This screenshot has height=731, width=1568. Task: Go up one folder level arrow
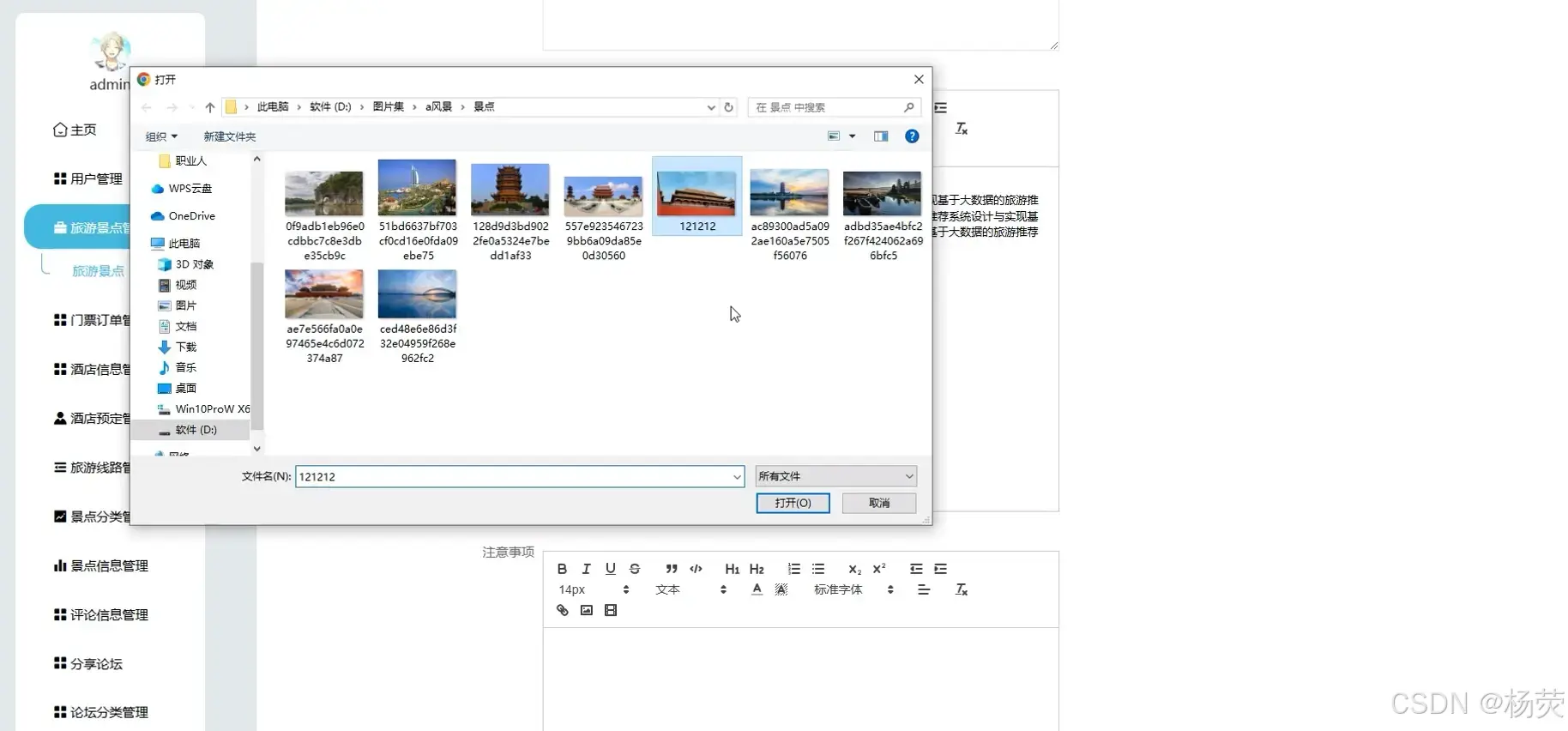(x=209, y=107)
